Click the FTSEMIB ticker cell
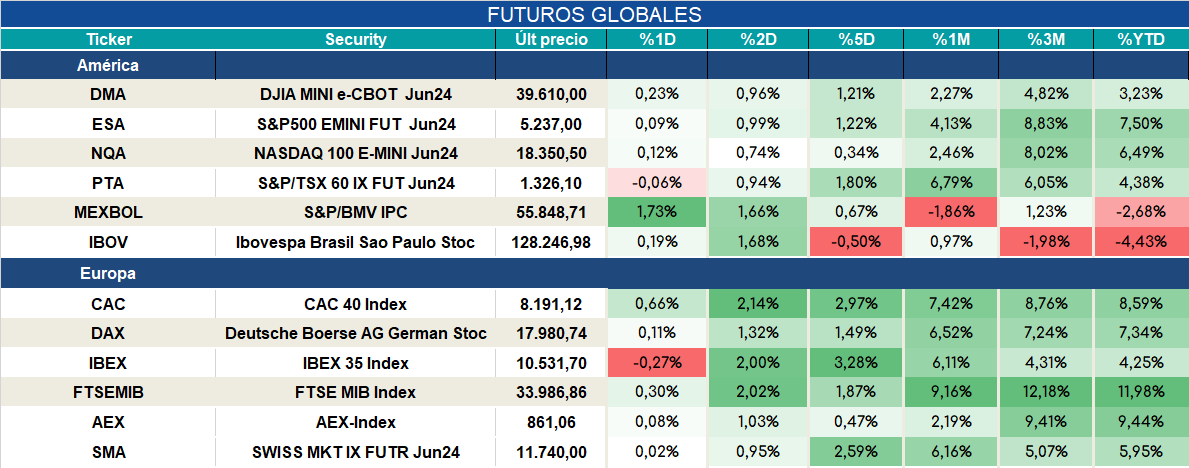The width and height of the screenshot is (1189, 468). [108, 393]
